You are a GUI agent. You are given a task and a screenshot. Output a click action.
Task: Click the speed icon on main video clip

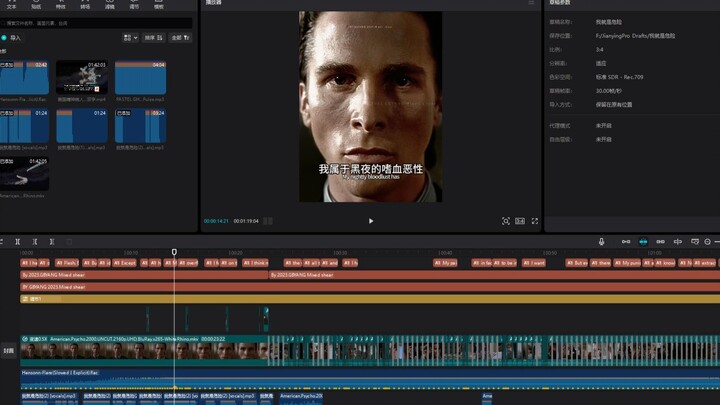pos(25,339)
